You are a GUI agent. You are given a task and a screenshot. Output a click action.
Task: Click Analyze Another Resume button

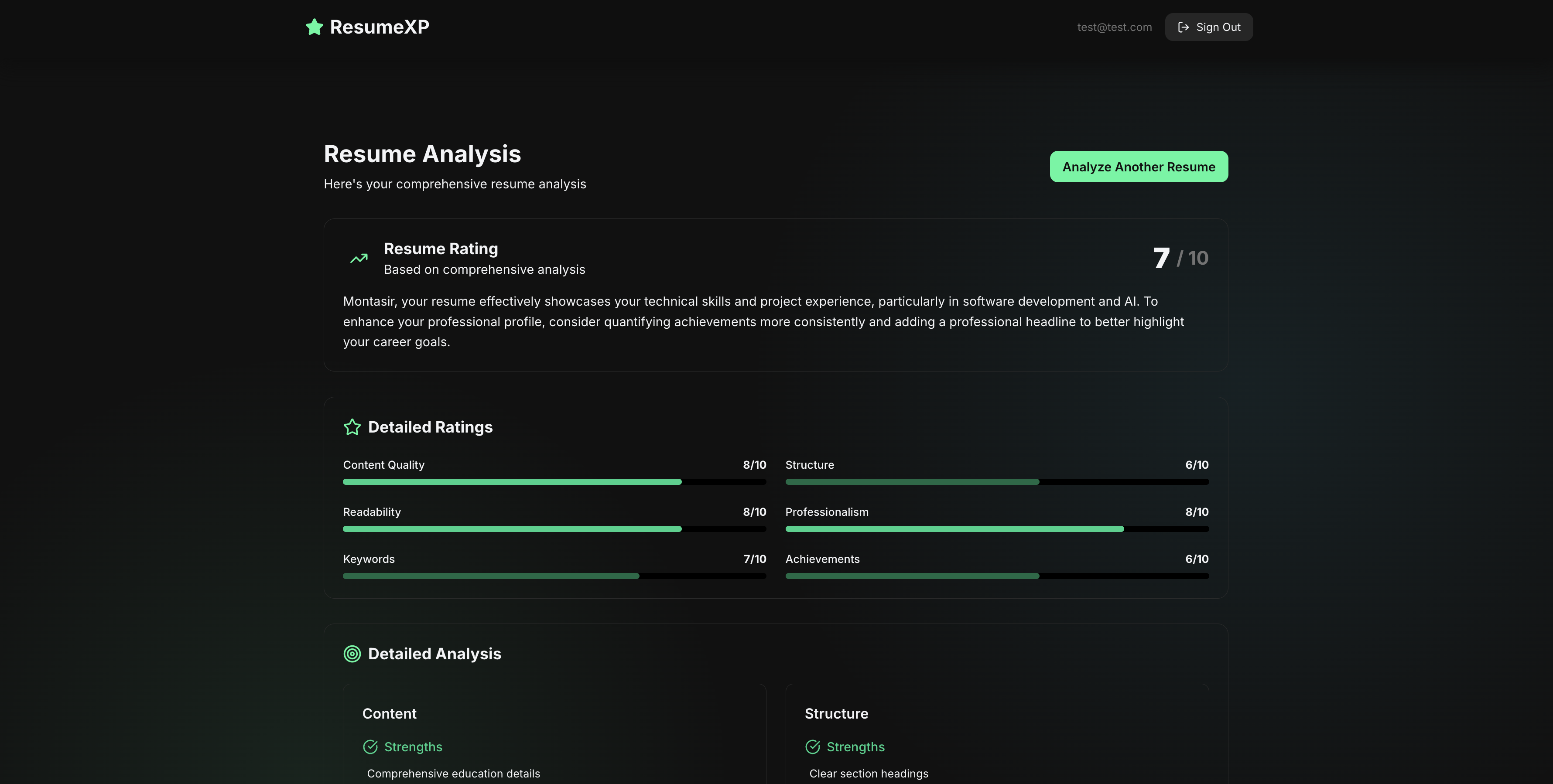tap(1138, 167)
